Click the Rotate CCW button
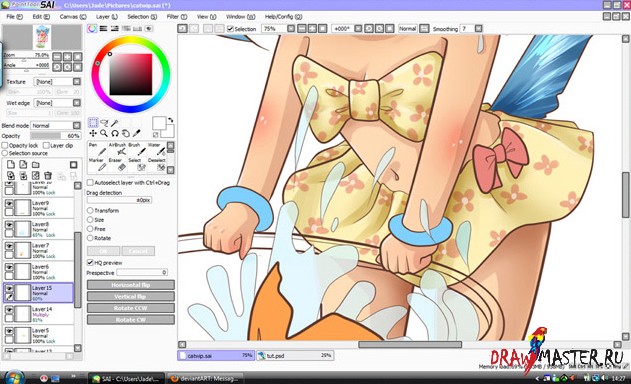Screen dimensions: 631x384 pyautogui.click(x=131, y=308)
